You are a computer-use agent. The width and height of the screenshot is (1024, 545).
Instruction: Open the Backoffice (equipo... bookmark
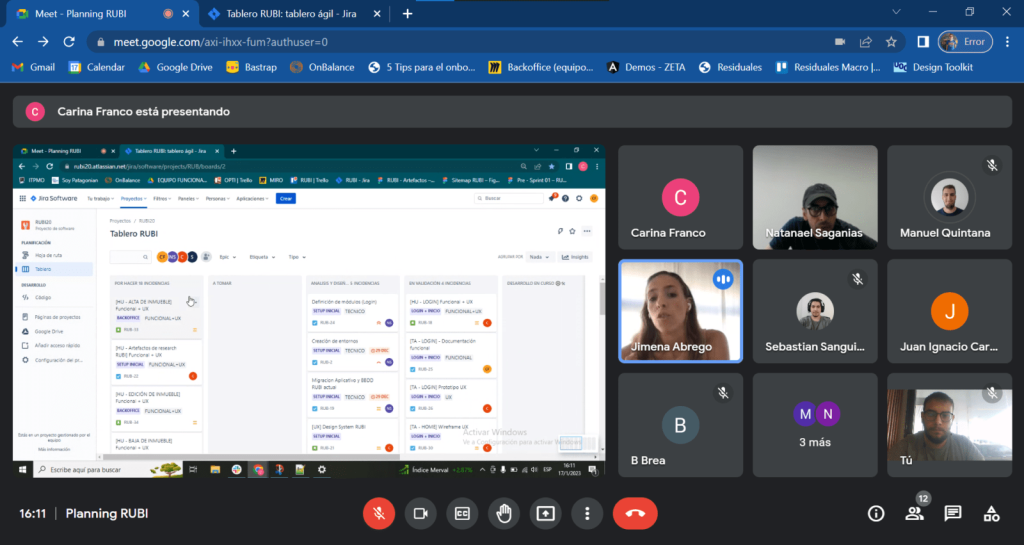click(x=541, y=67)
